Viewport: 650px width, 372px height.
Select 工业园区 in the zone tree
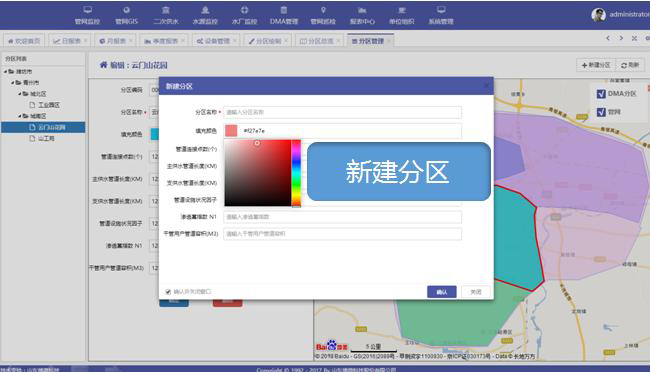49,105
